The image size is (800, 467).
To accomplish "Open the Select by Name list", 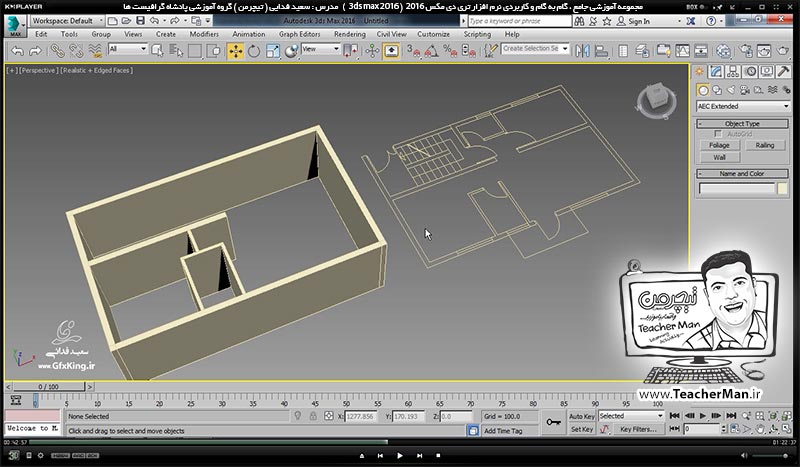I will [x=176, y=51].
